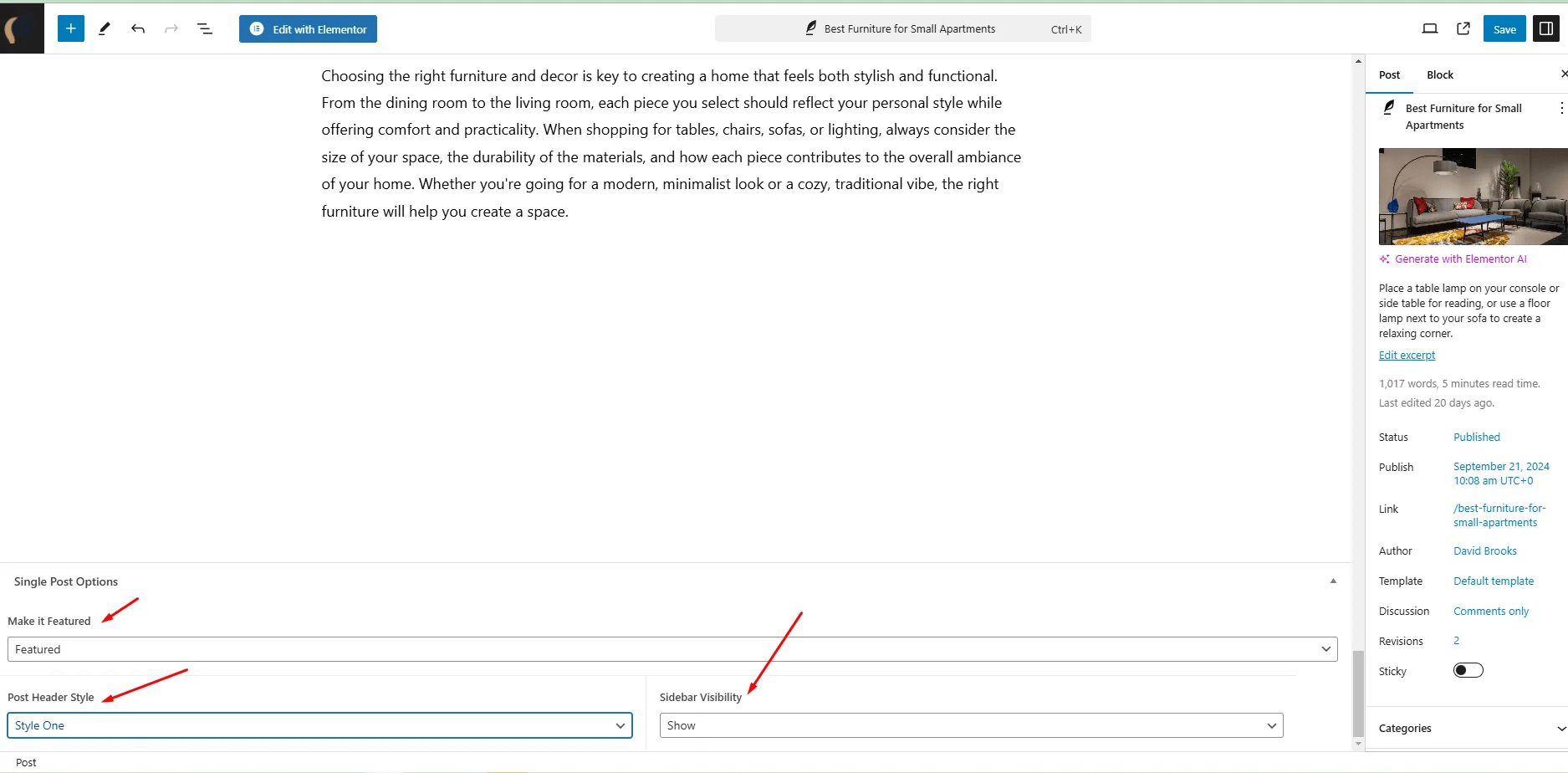1568x773 pixels.
Task: Click the paragraph starting "Choosing the right furniture"
Action: click(671, 143)
